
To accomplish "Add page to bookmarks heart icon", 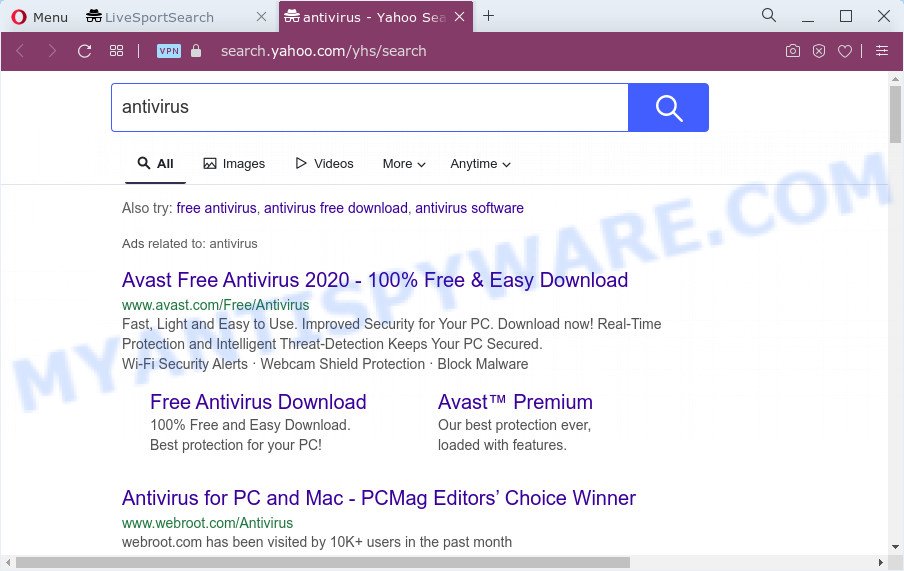I will pos(845,51).
